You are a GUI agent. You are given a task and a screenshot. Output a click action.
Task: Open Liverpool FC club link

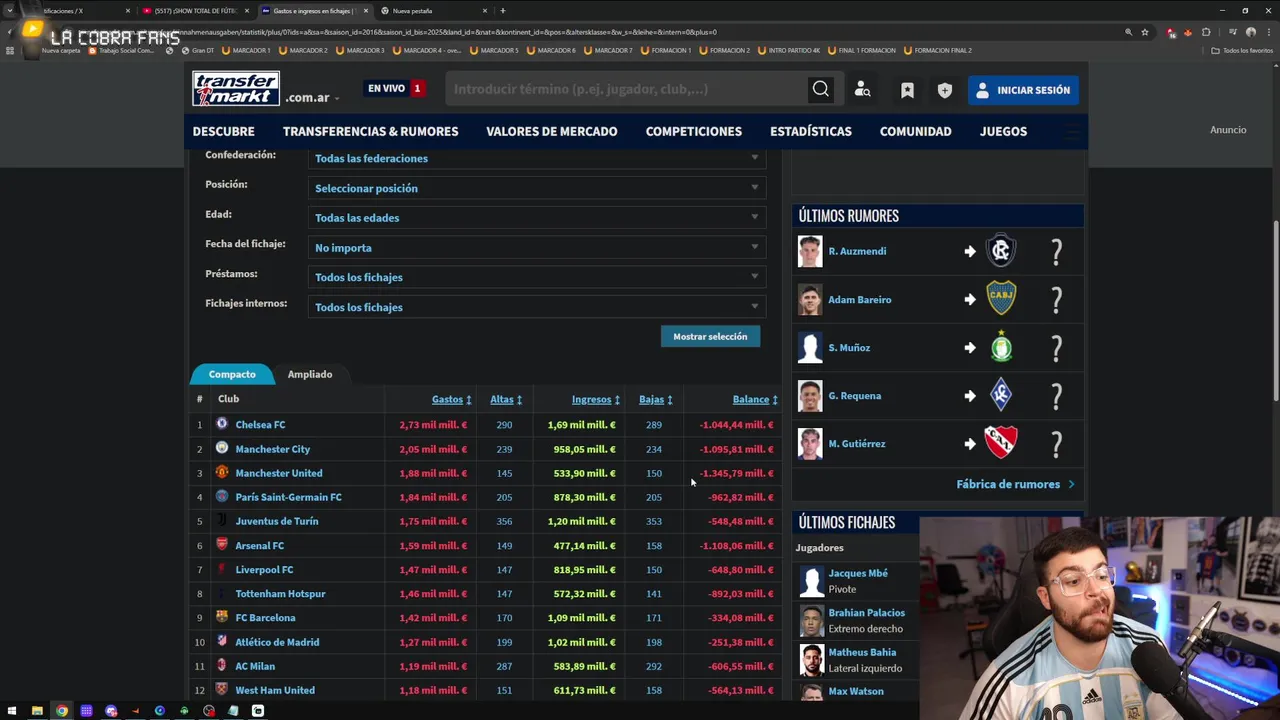pyautogui.click(x=264, y=569)
